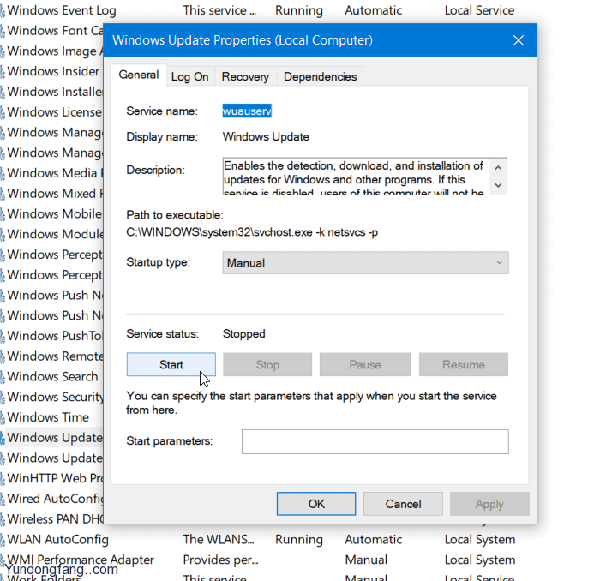This screenshot has width=600, height=581.
Task: Click Local Service for Windows Event Log
Action: click(x=479, y=10)
